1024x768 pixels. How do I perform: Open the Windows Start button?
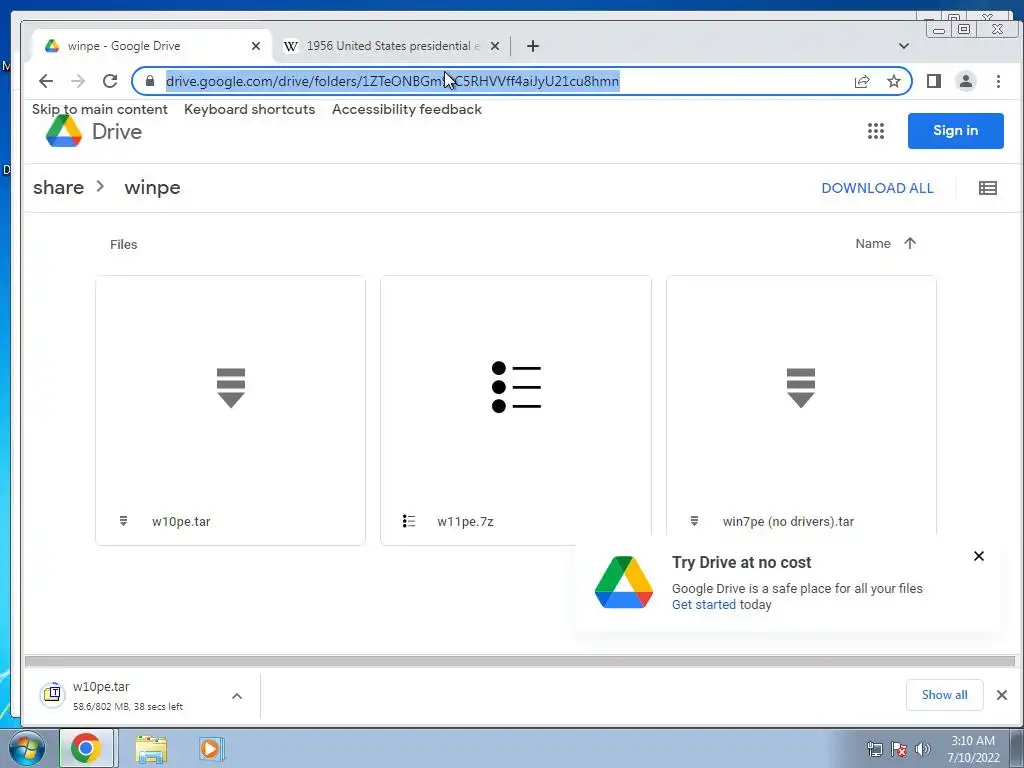[27, 748]
